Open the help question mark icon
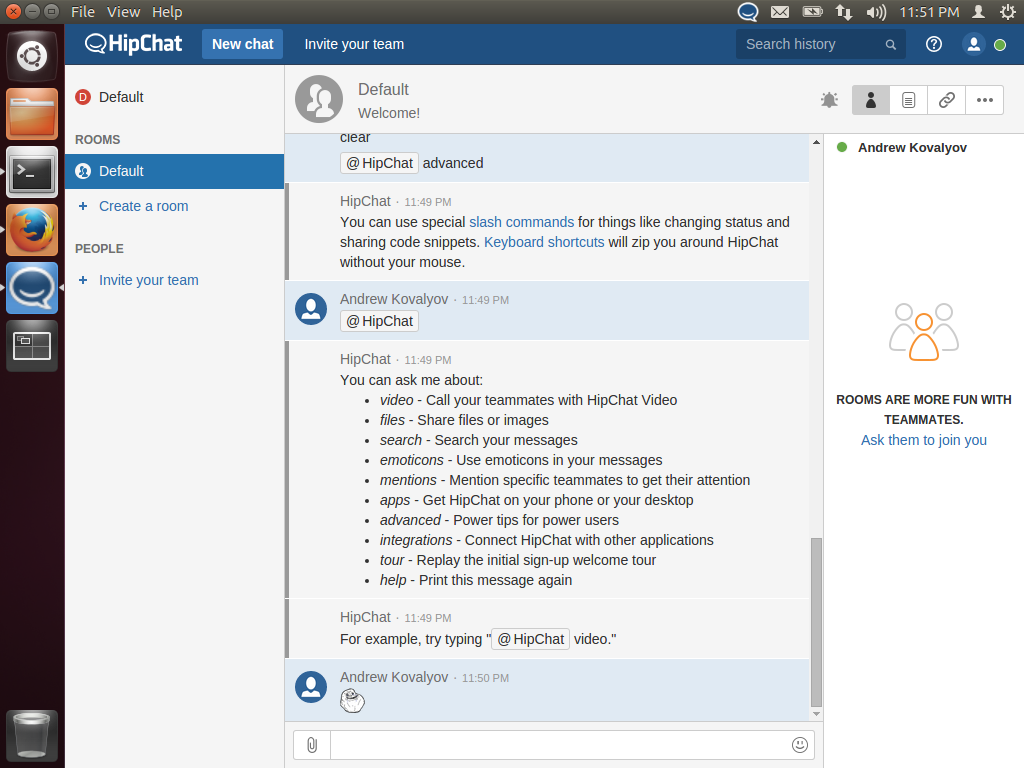Viewport: 1024px width, 768px height. pos(934,44)
